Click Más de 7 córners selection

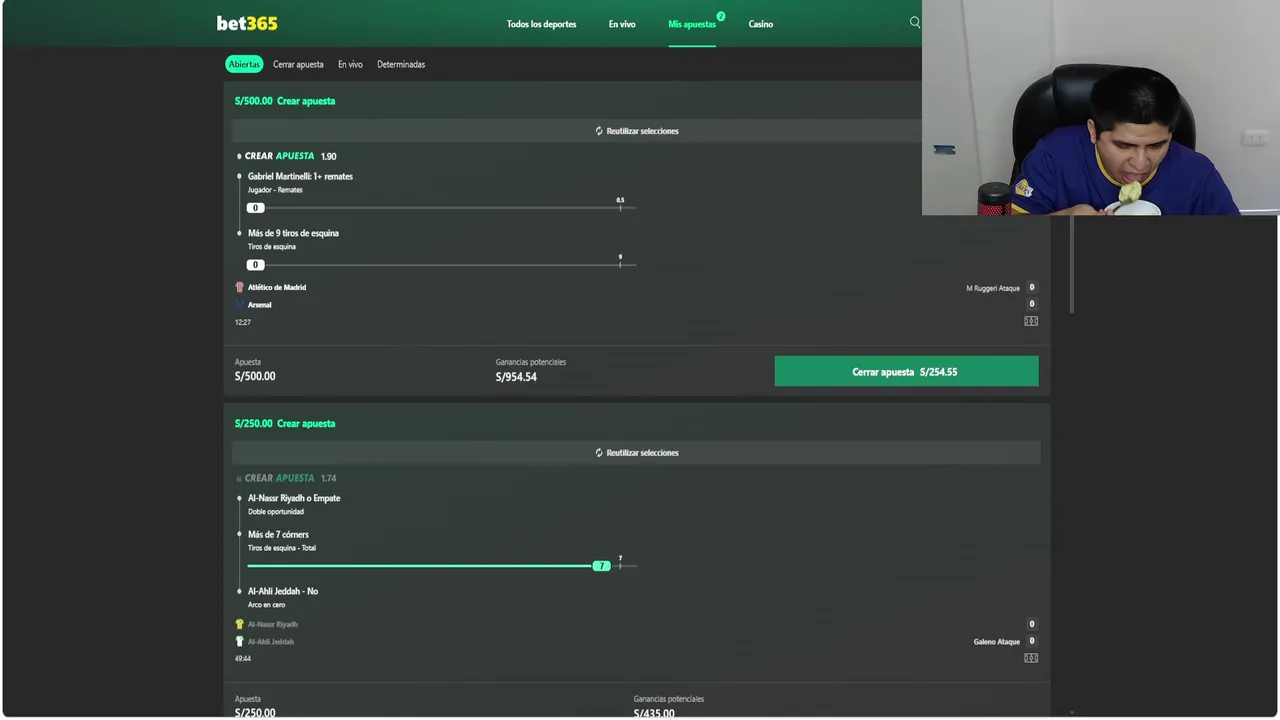278,534
